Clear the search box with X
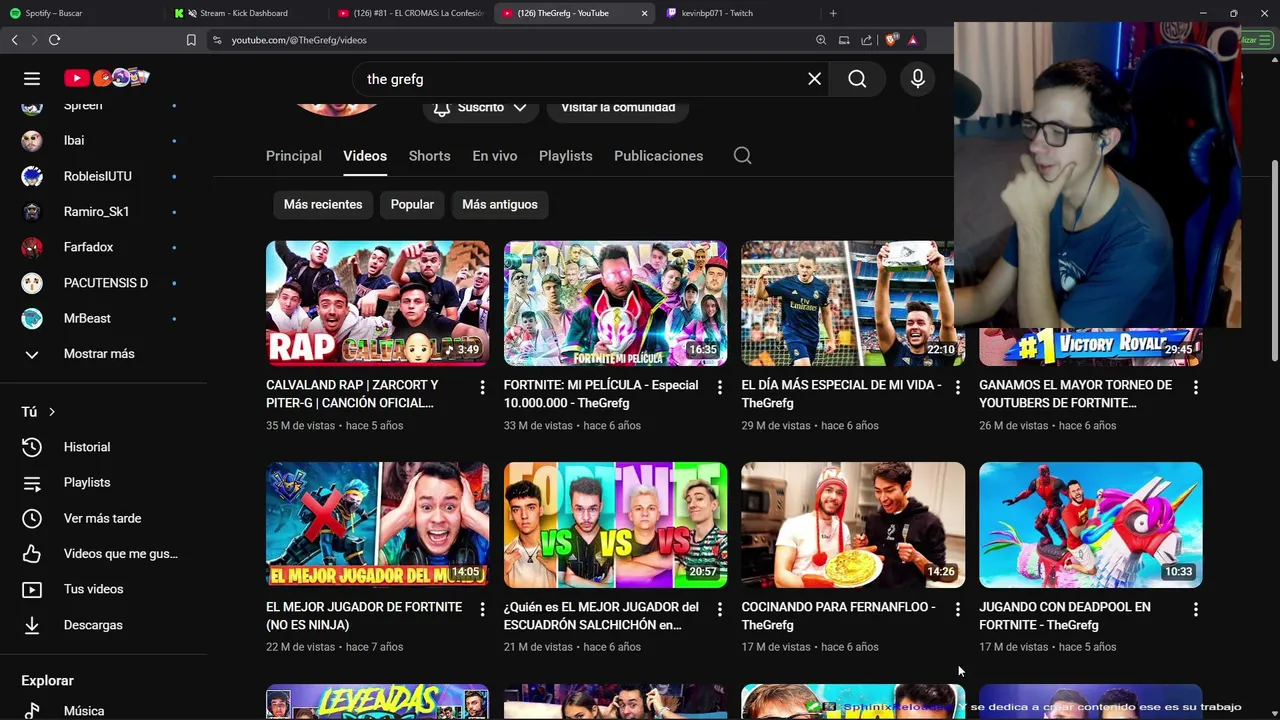The height and width of the screenshot is (720, 1280). pyautogui.click(x=815, y=79)
